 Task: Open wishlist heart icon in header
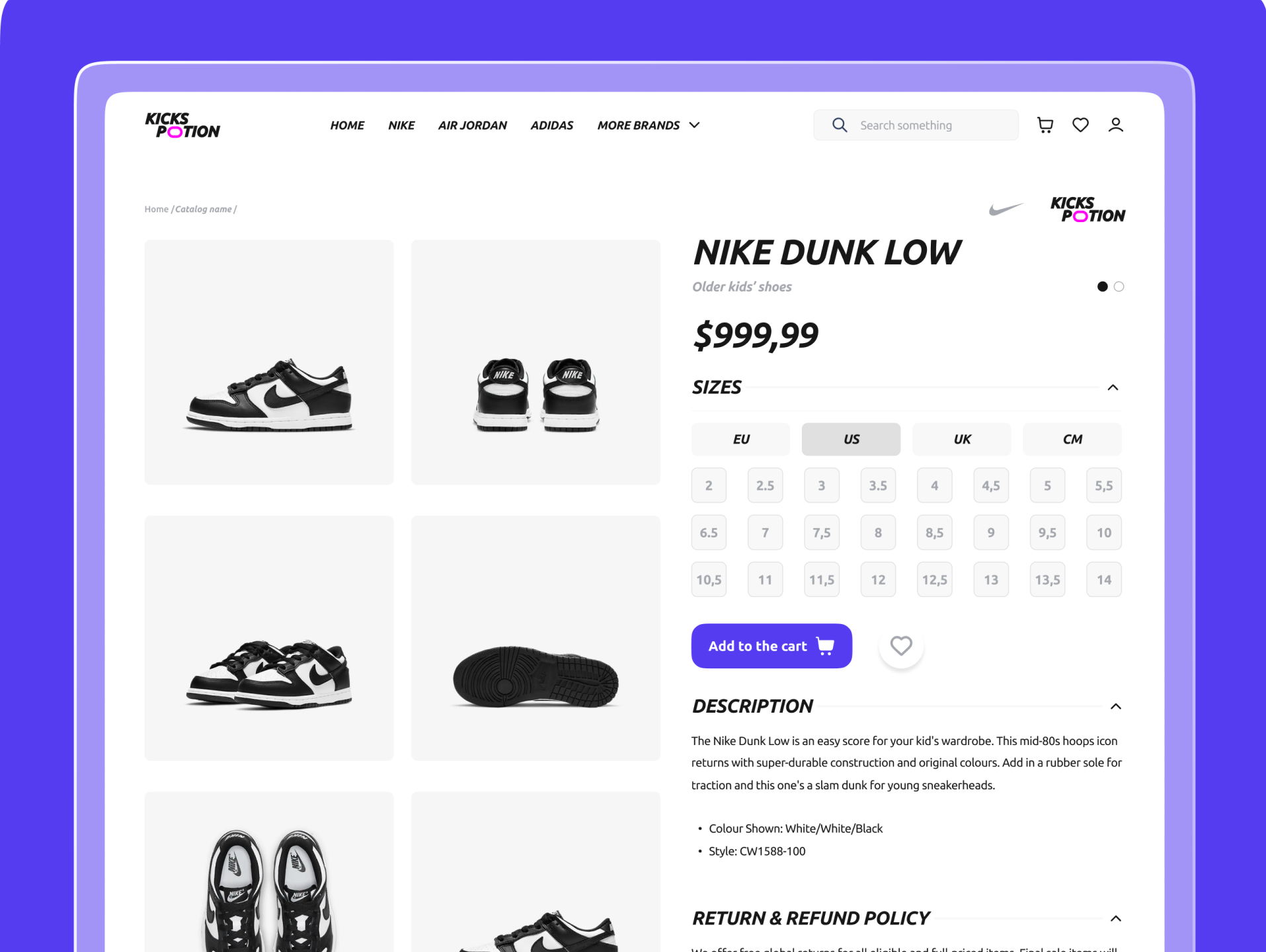point(1080,125)
